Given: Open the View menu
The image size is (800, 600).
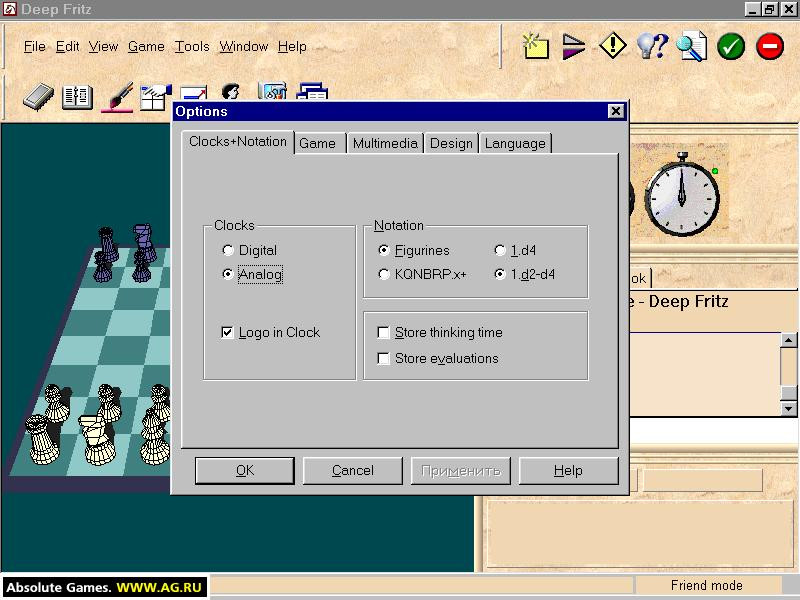Looking at the screenshot, I should coord(104,46).
